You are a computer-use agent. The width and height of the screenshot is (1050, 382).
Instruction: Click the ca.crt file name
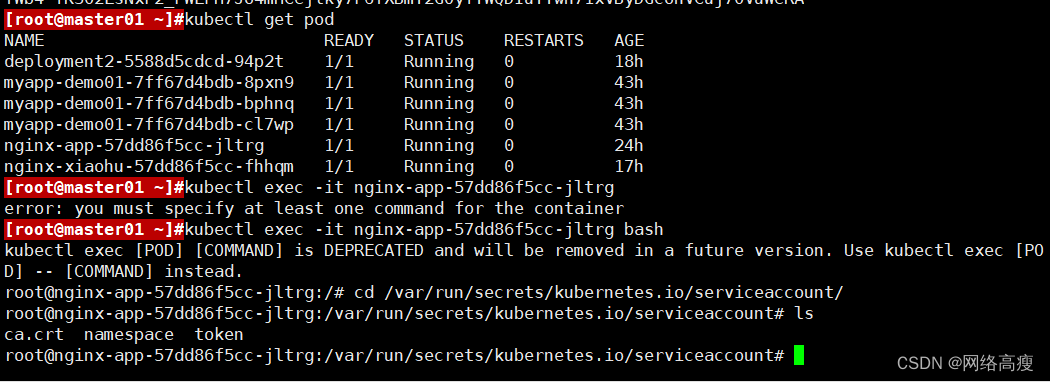click(33, 334)
